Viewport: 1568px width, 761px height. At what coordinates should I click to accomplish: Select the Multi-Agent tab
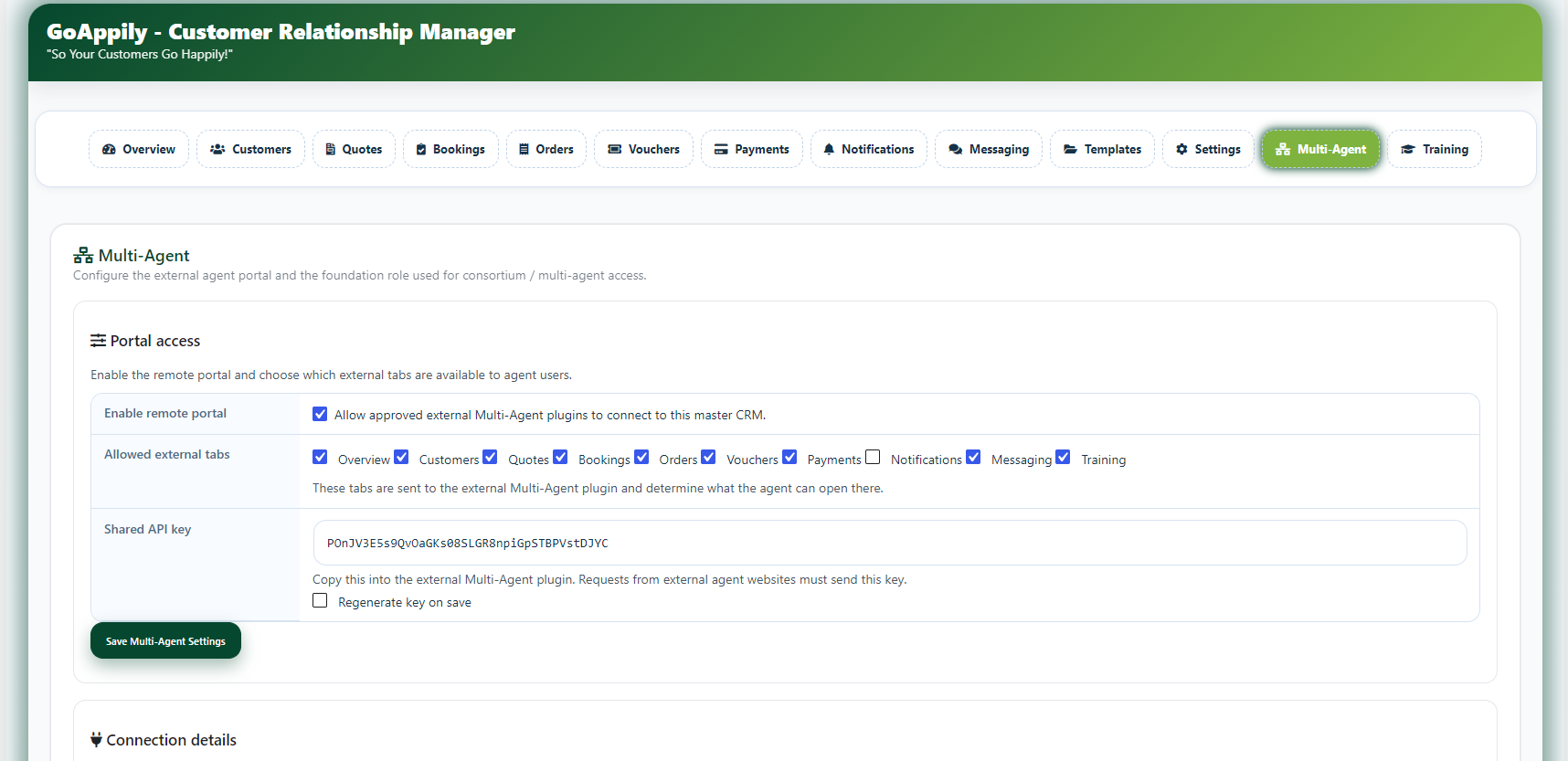pos(1320,149)
